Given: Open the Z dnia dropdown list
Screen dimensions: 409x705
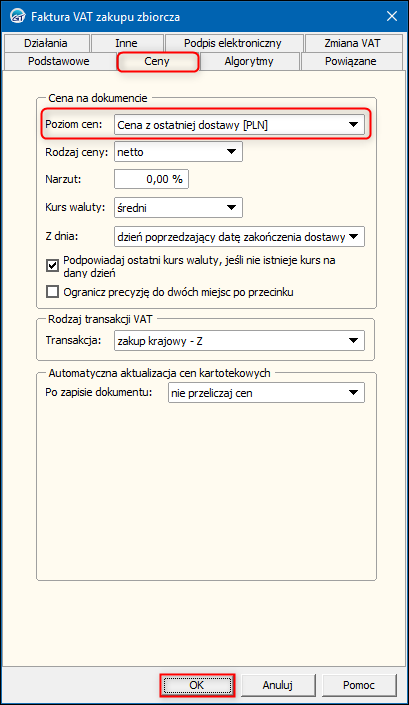Looking at the screenshot, I should pos(240,237).
